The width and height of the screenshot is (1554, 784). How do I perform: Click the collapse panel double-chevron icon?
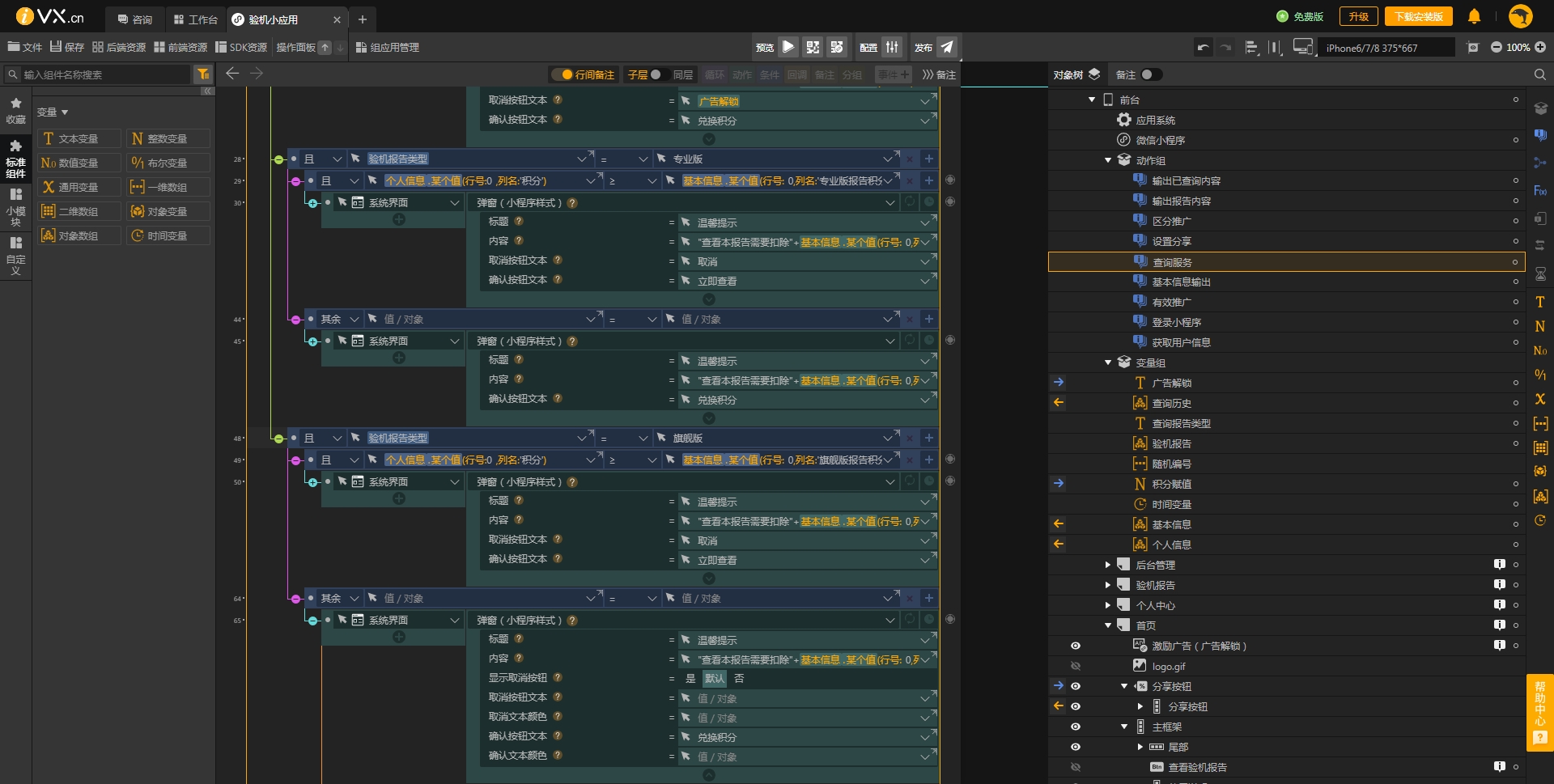(207, 91)
